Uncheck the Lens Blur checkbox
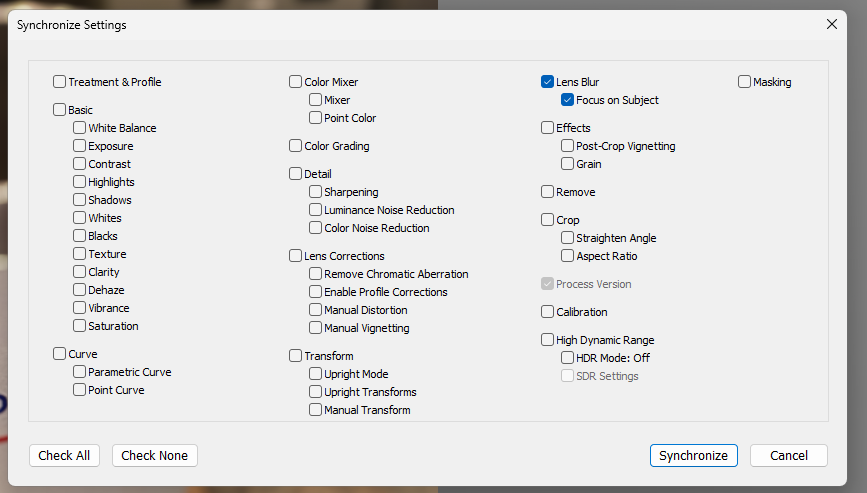This screenshot has height=493, width=867. (x=547, y=82)
